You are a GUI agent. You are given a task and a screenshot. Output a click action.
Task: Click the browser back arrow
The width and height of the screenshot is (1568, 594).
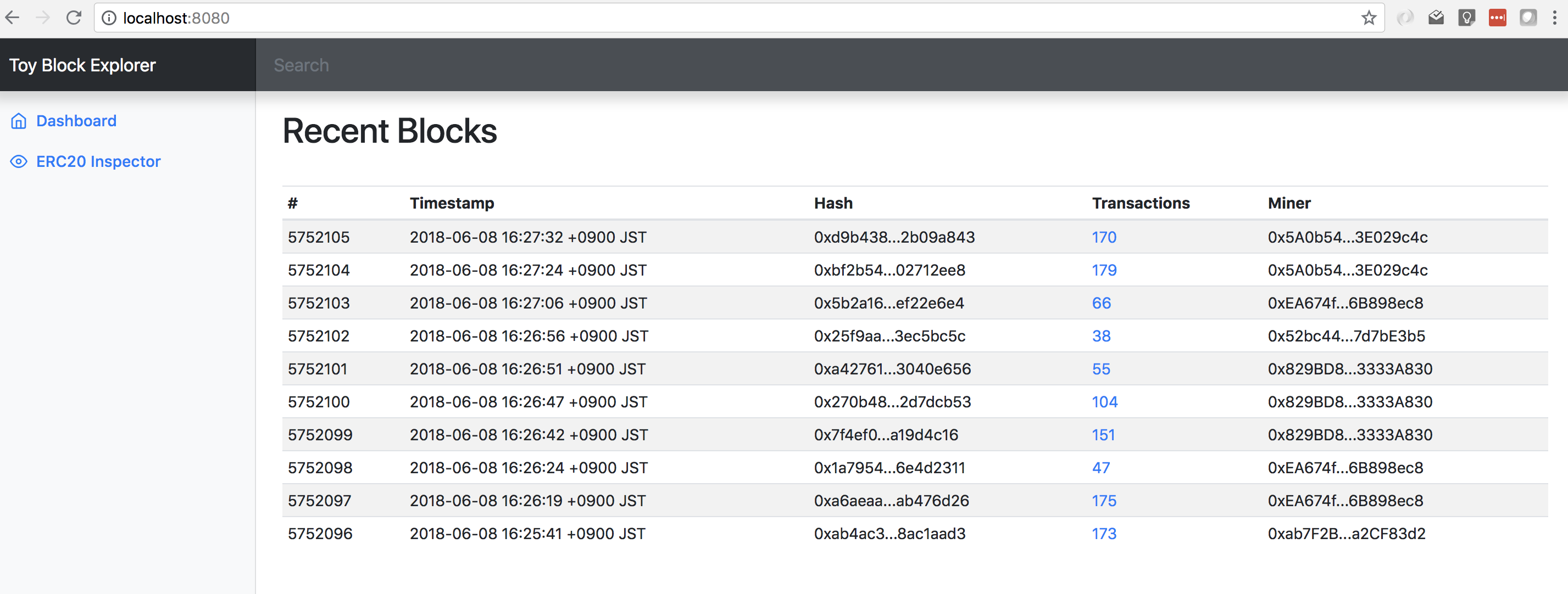pyautogui.click(x=13, y=18)
